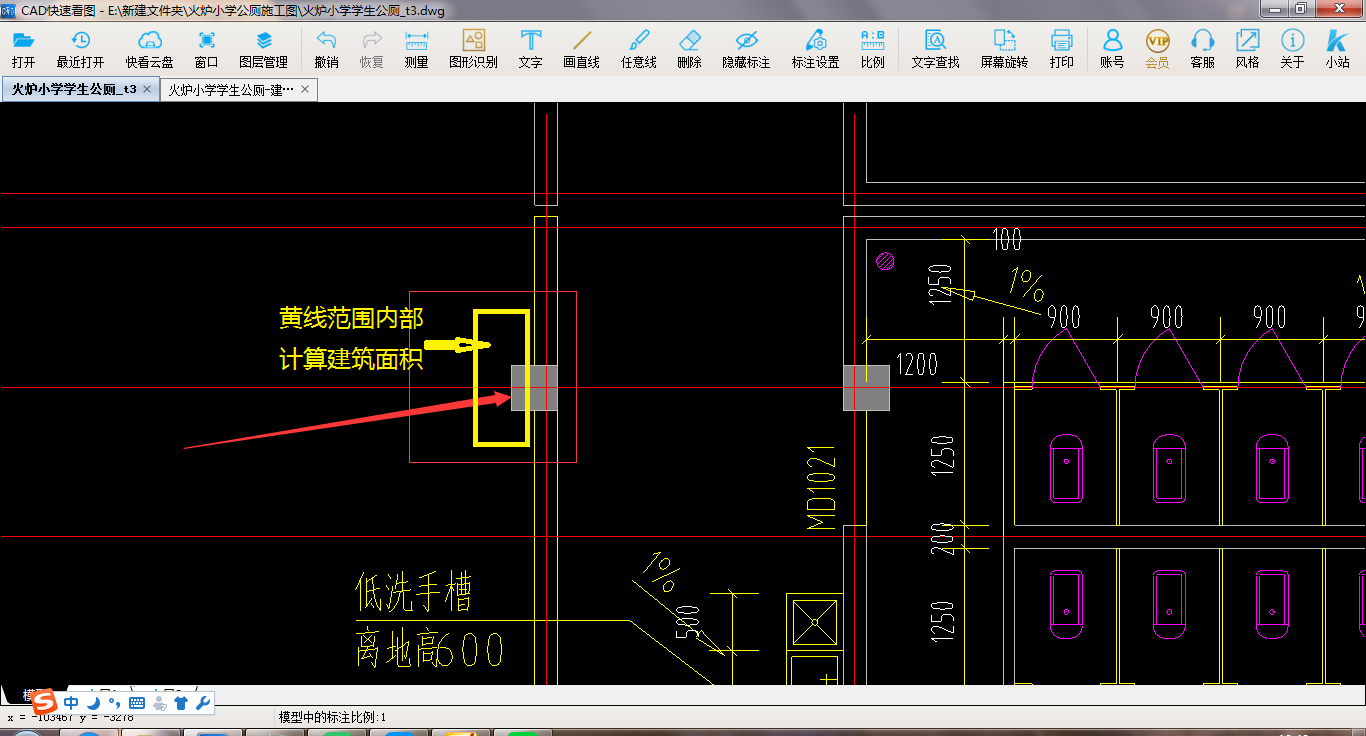The height and width of the screenshot is (736, 1366).
Task: Click the 100 dimension text in drawing
Action: pyautogui.click(x=1007, y=239)
